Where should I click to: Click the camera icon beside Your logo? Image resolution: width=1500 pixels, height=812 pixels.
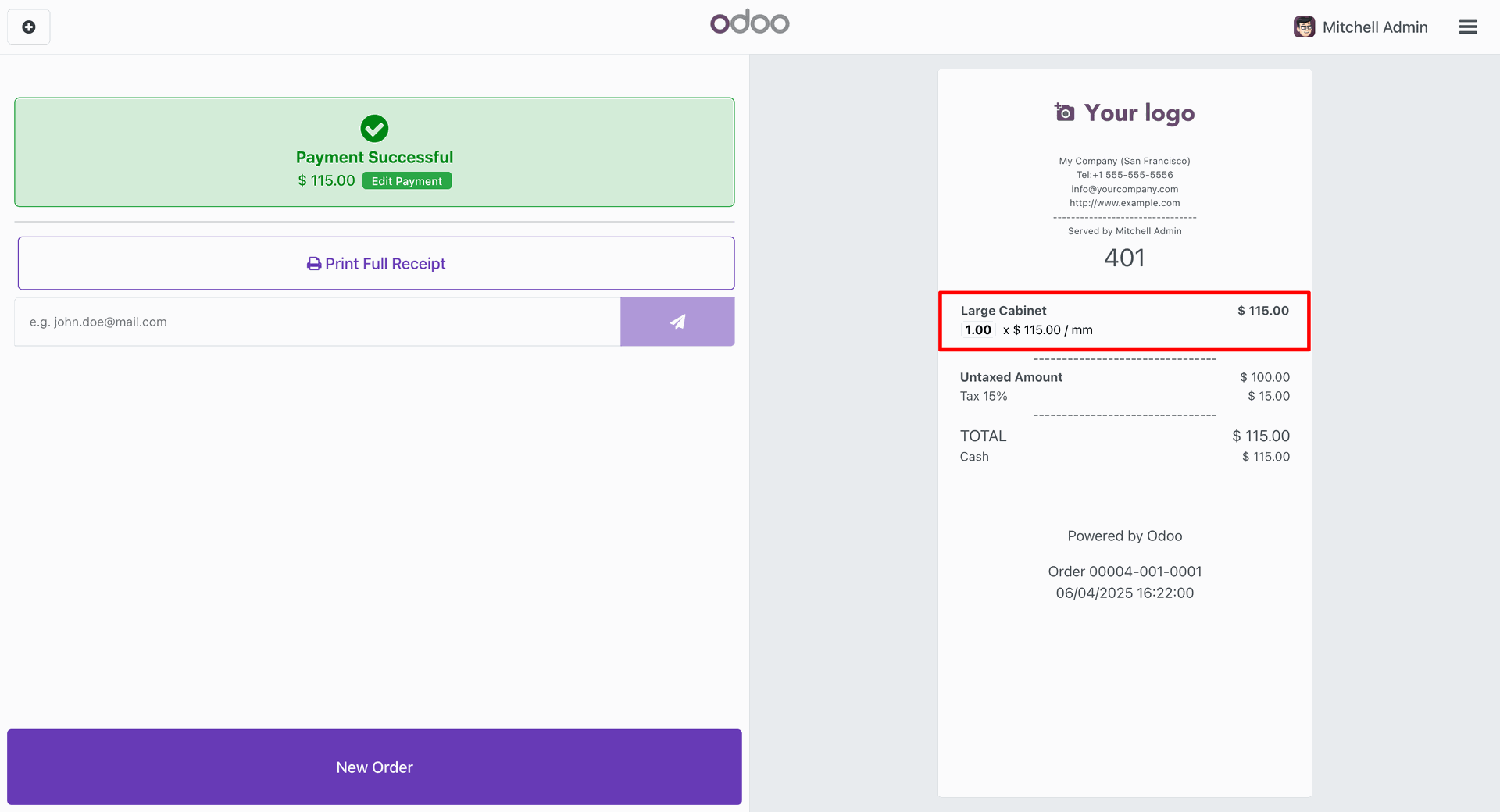click(1064, 112)
